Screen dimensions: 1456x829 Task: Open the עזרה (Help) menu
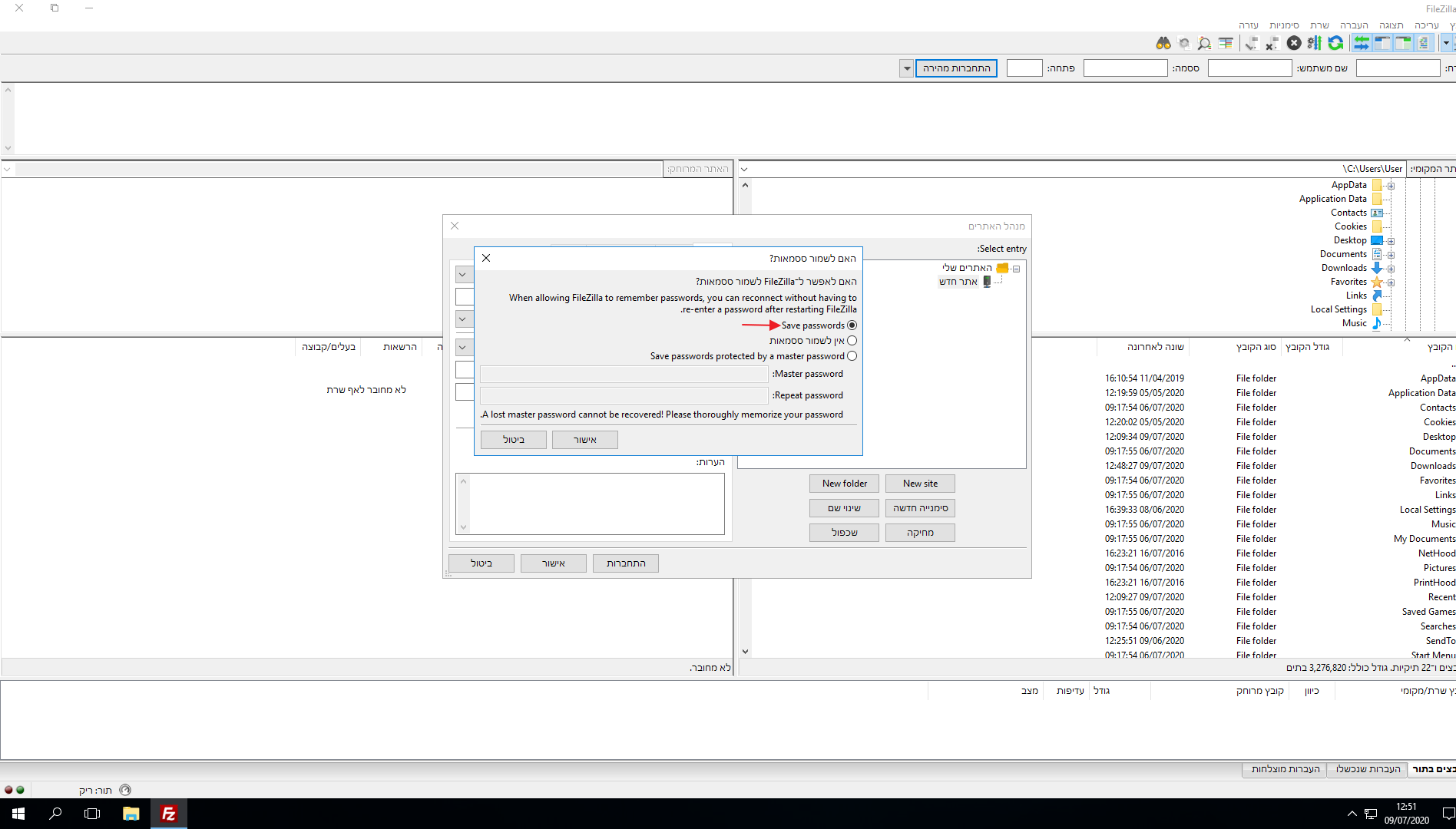[1249, 25]
